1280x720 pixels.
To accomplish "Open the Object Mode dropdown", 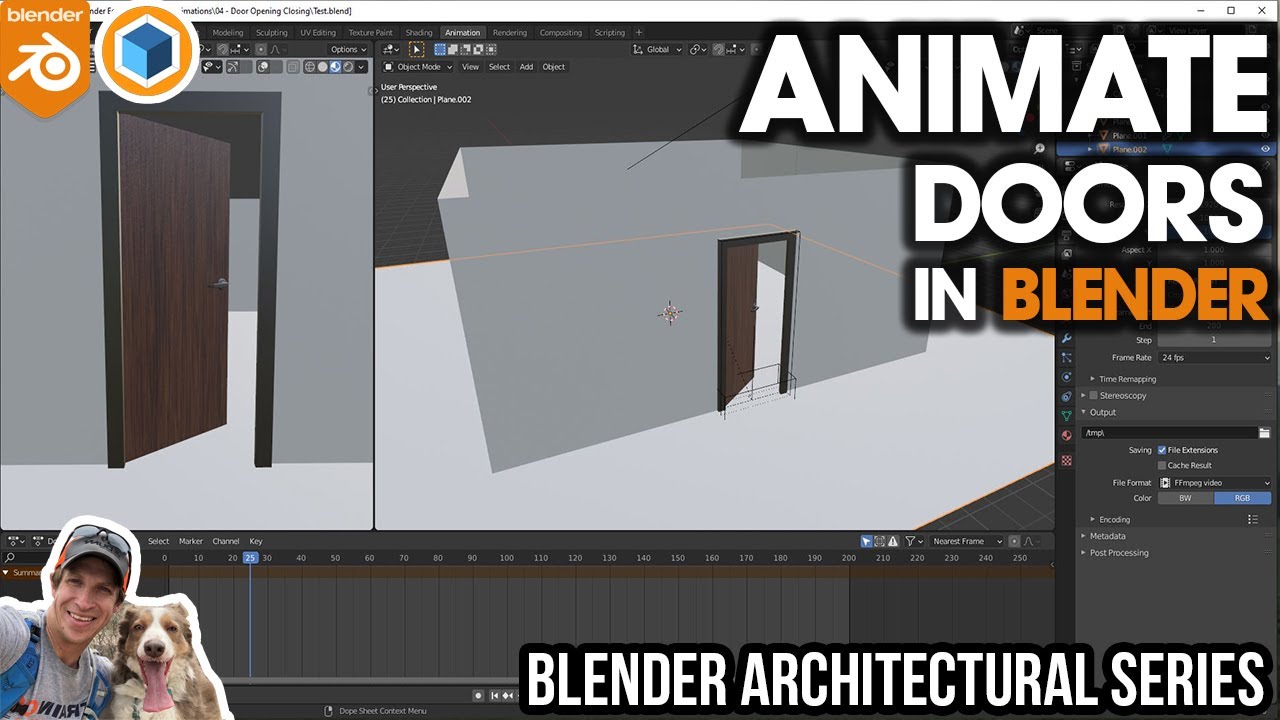I will (x=418, y=67).
